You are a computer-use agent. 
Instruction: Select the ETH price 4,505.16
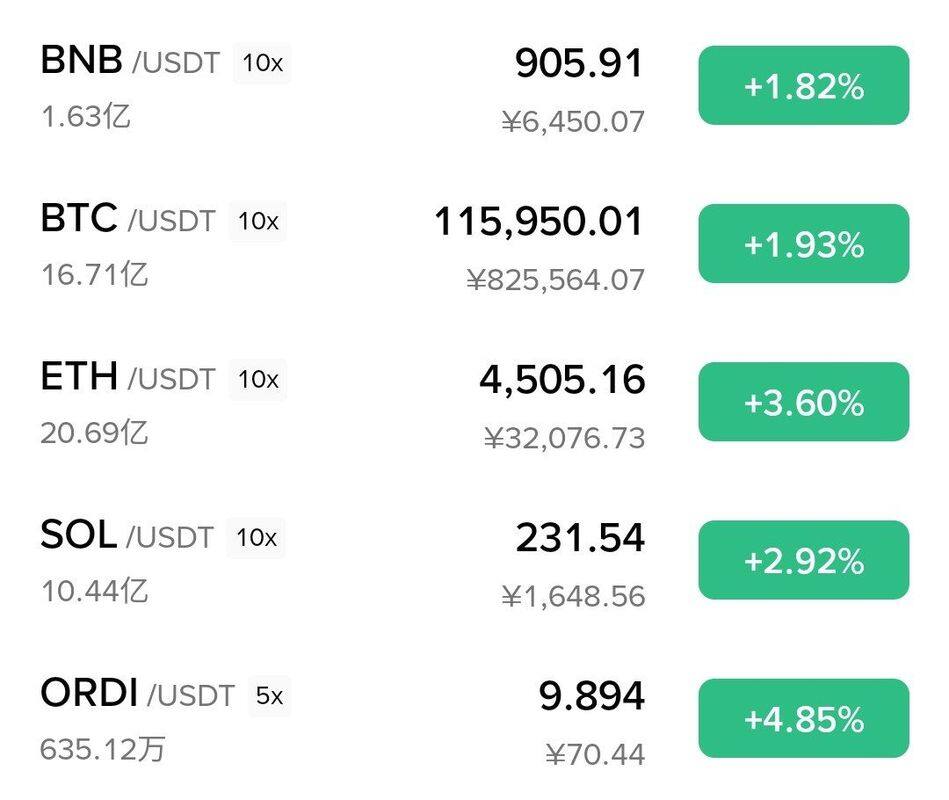pos(562,380)
